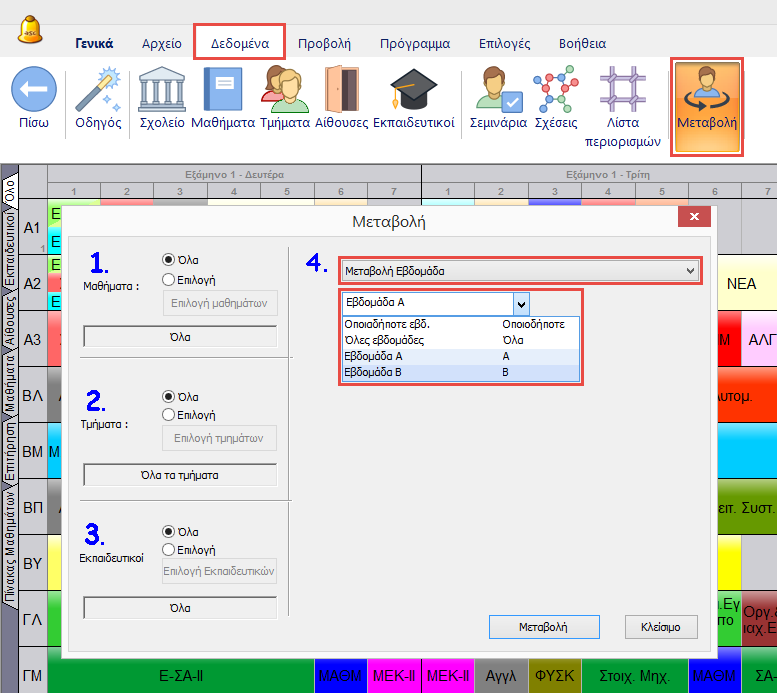Open the Τμήματα classes icon
This screenshot has height=693, width=777.
[284, 93]
